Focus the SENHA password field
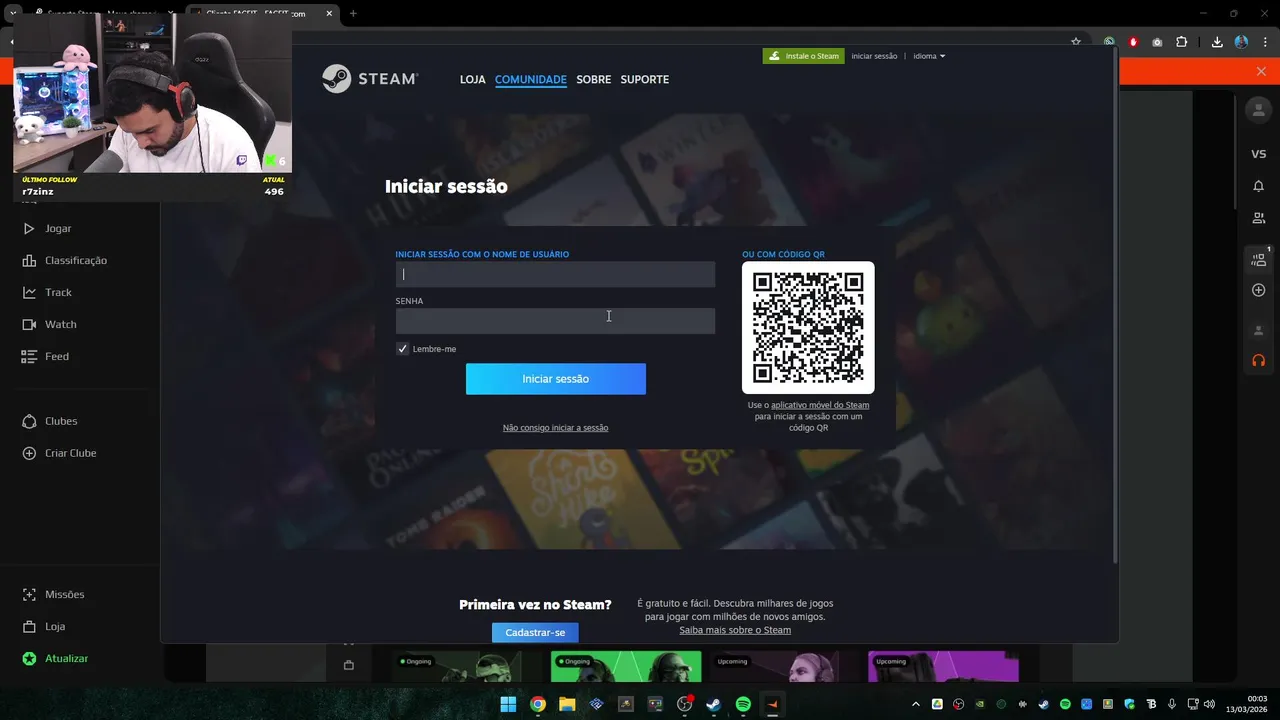This screenshot has width=1280, height=720. 555,321
